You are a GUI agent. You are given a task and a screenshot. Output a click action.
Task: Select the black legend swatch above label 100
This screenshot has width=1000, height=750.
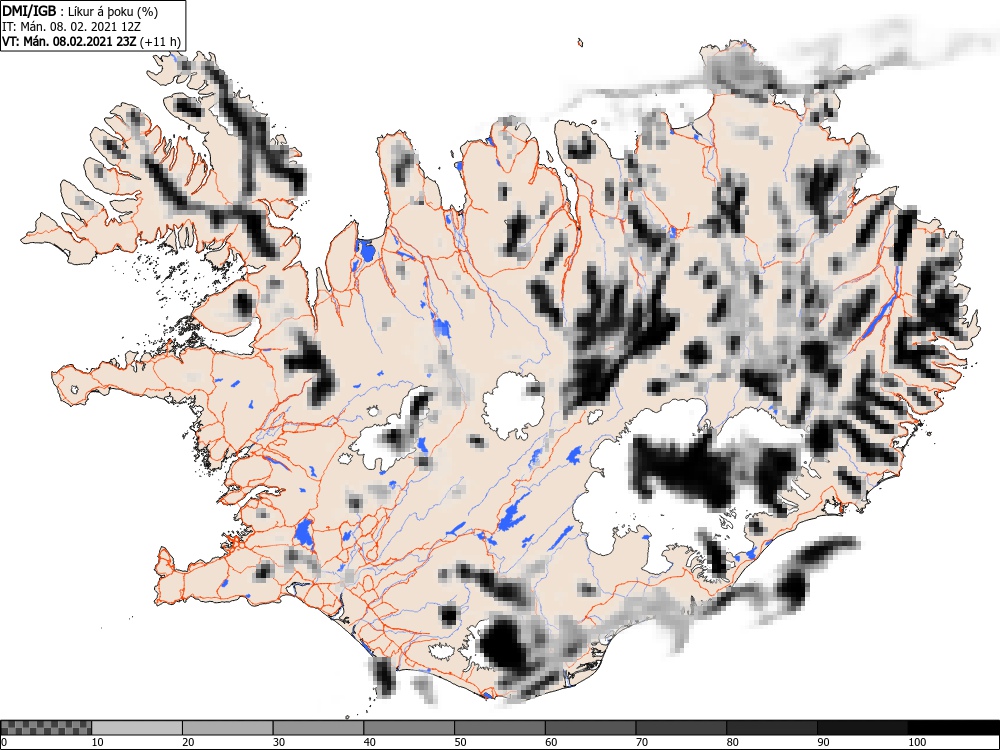click(953, 728)
